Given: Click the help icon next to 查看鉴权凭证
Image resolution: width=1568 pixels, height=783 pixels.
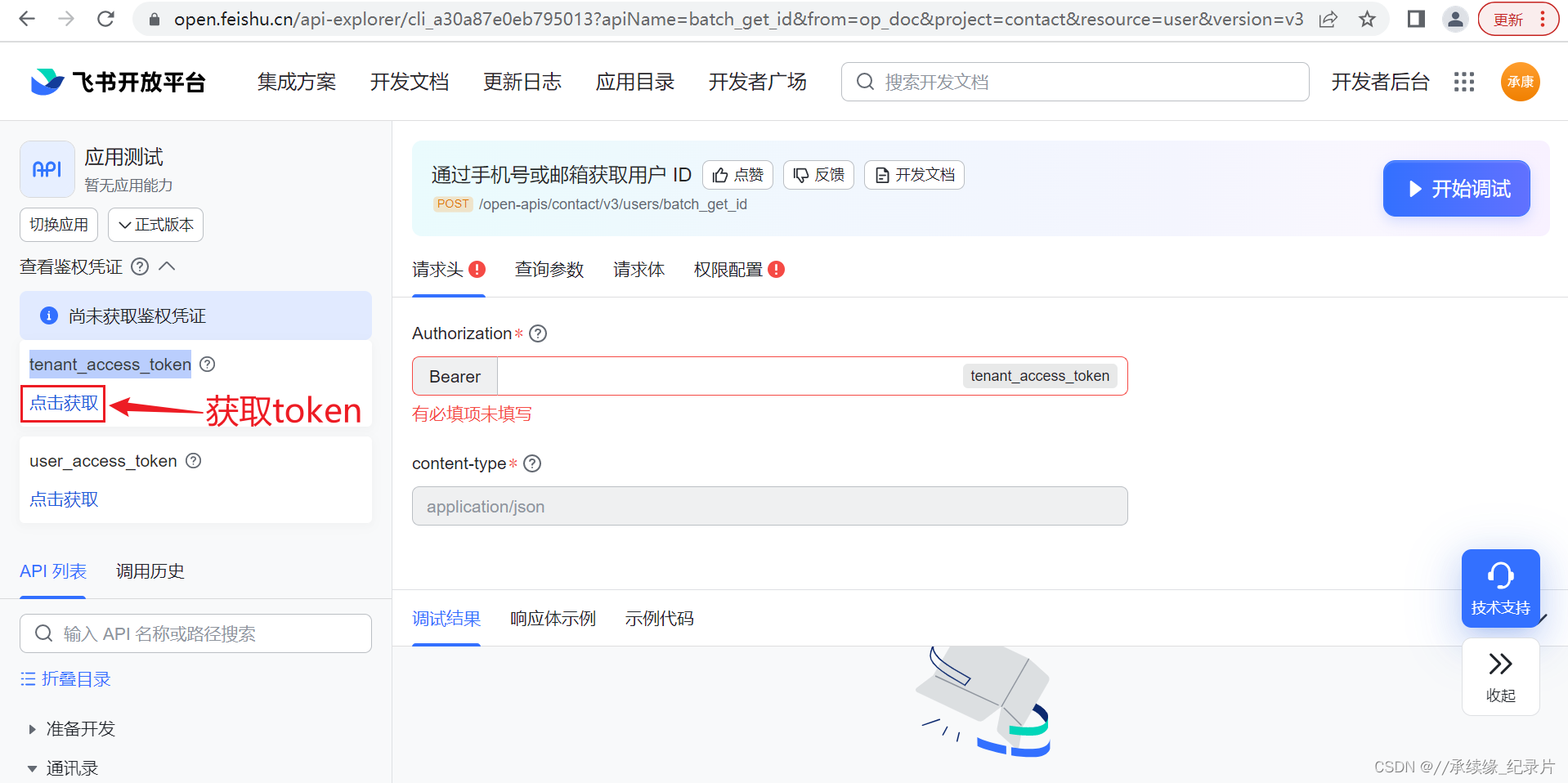Looking at the screenshot, I should pyautogui.click(x=140, y=266).
